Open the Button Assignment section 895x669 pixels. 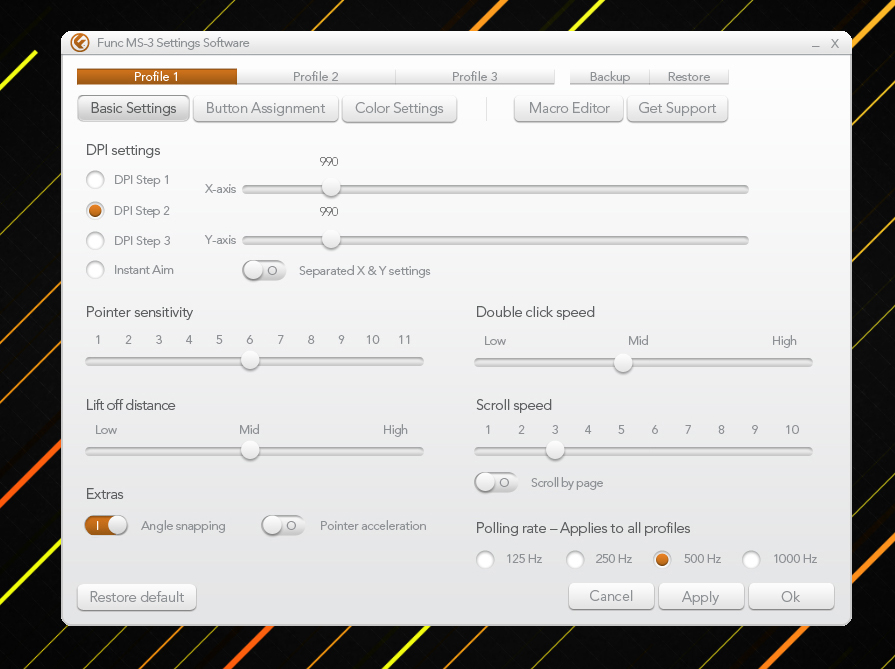point(265,108)
